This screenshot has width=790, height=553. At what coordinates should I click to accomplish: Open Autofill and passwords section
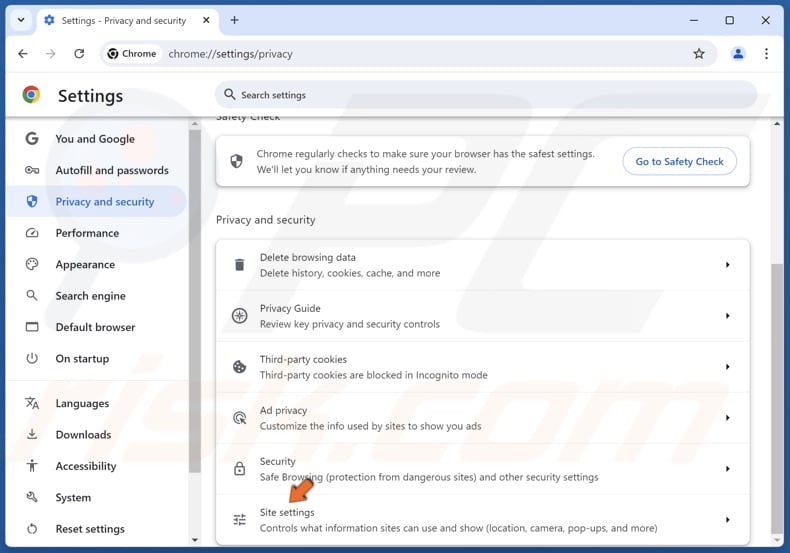coord(97,170)
